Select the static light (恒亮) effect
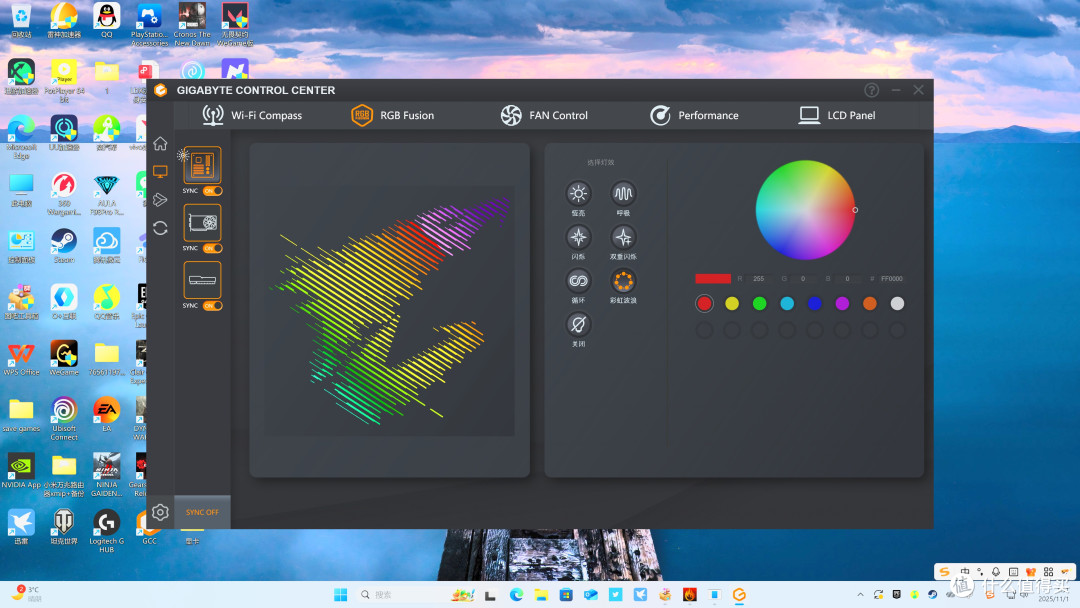 click(x=578, y=193)
